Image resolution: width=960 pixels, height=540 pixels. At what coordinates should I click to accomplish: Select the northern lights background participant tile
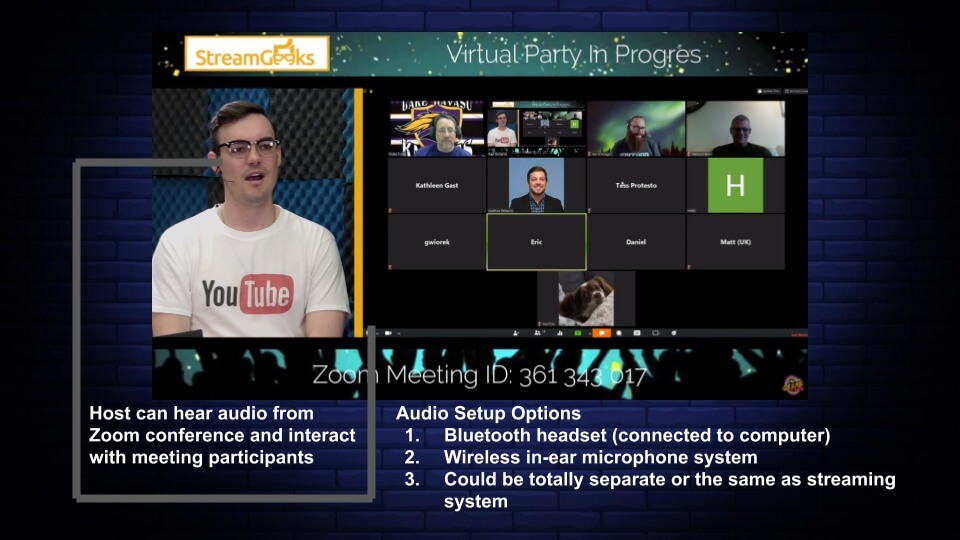tap(636, 129)
